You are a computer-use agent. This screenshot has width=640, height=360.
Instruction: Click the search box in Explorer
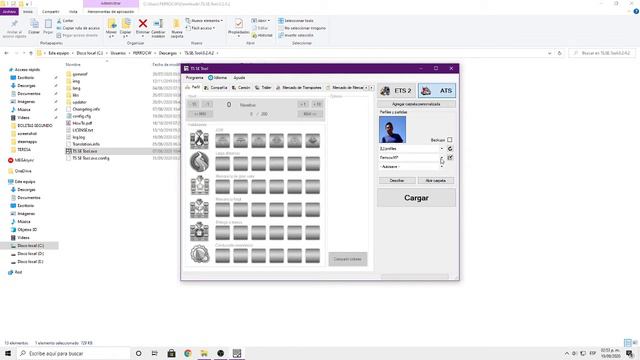click(602, 53)
